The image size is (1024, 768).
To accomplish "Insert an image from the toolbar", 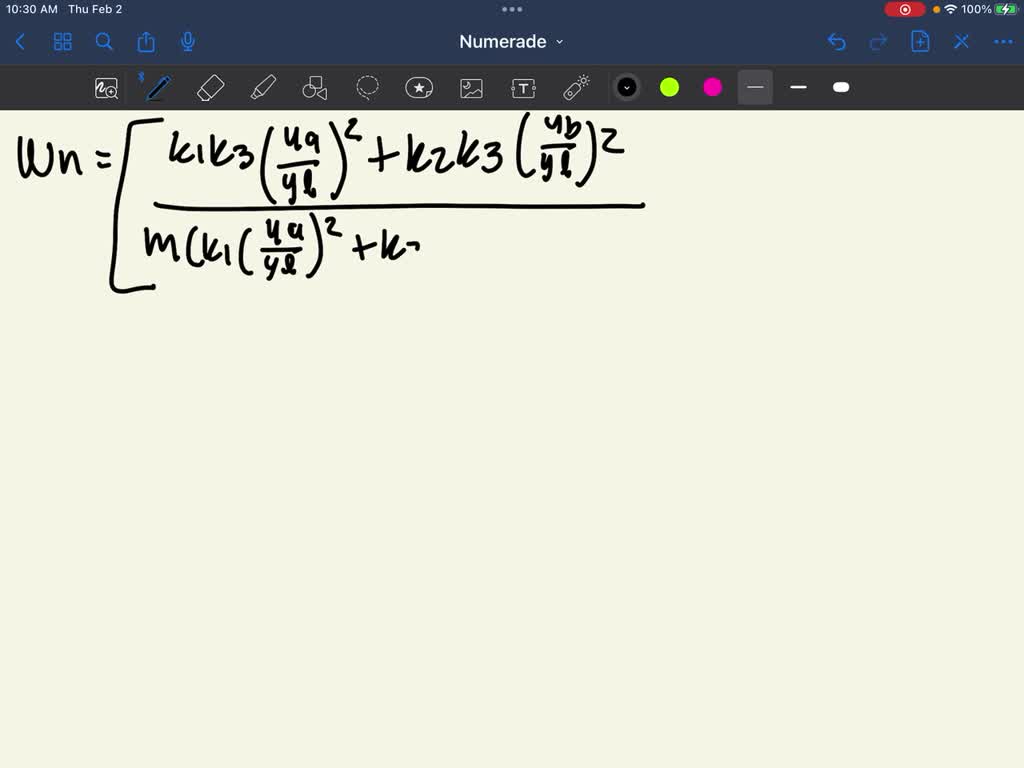I will tap(471, 88).
